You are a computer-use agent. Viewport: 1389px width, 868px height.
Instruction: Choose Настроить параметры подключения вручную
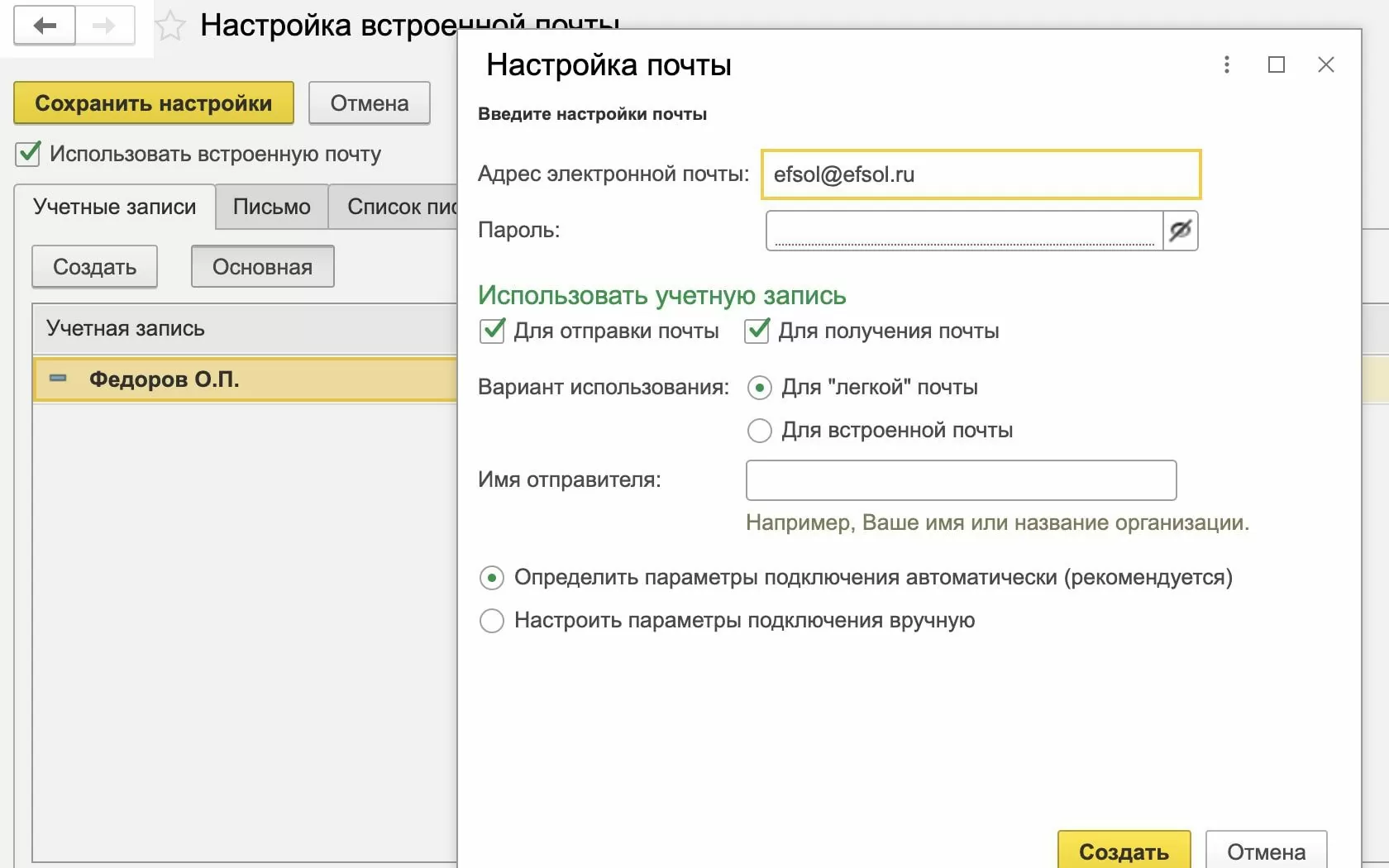(492, 620)
